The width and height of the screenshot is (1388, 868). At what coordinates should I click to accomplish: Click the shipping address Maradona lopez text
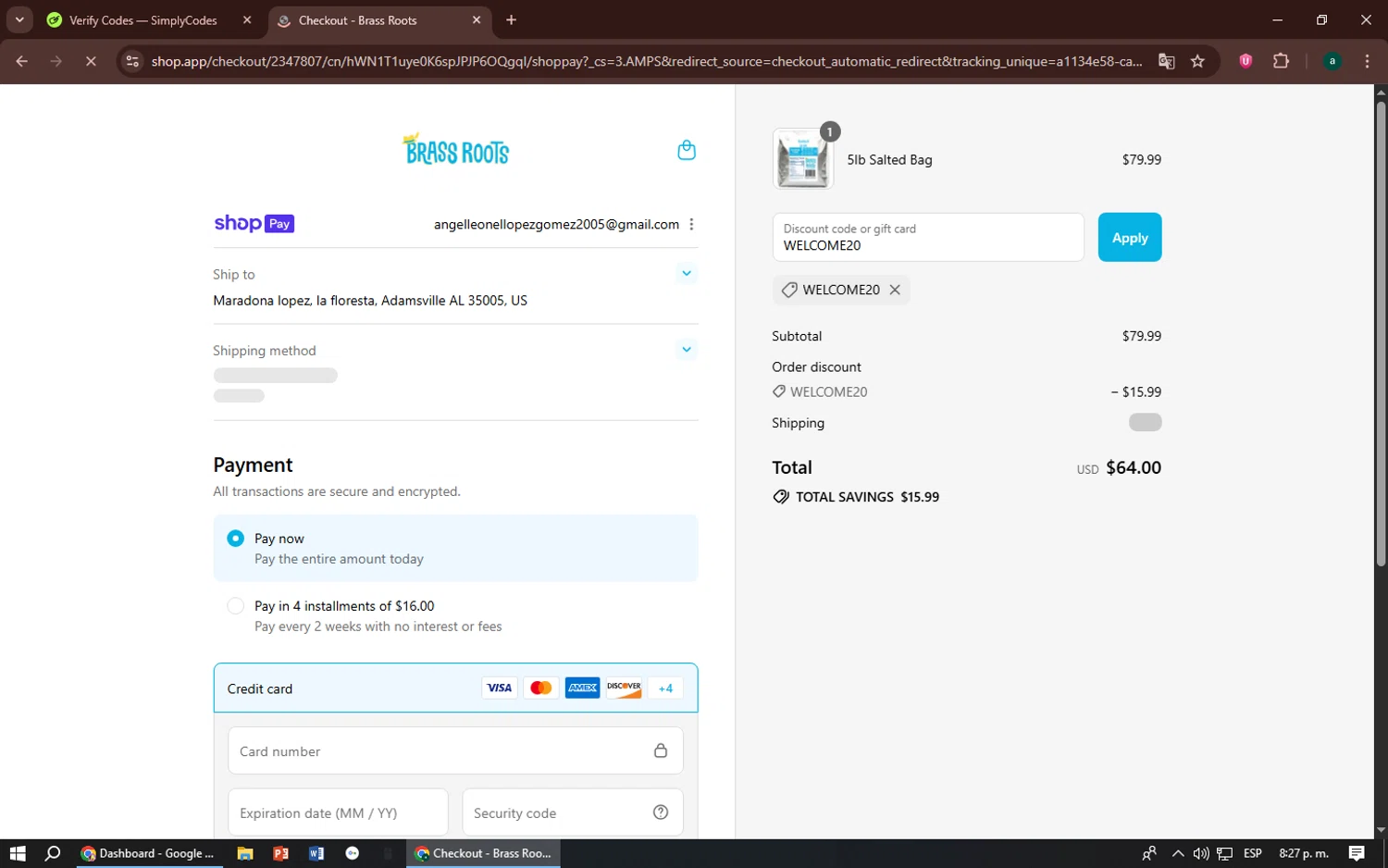pyautogui.click(x=370, y=301)
